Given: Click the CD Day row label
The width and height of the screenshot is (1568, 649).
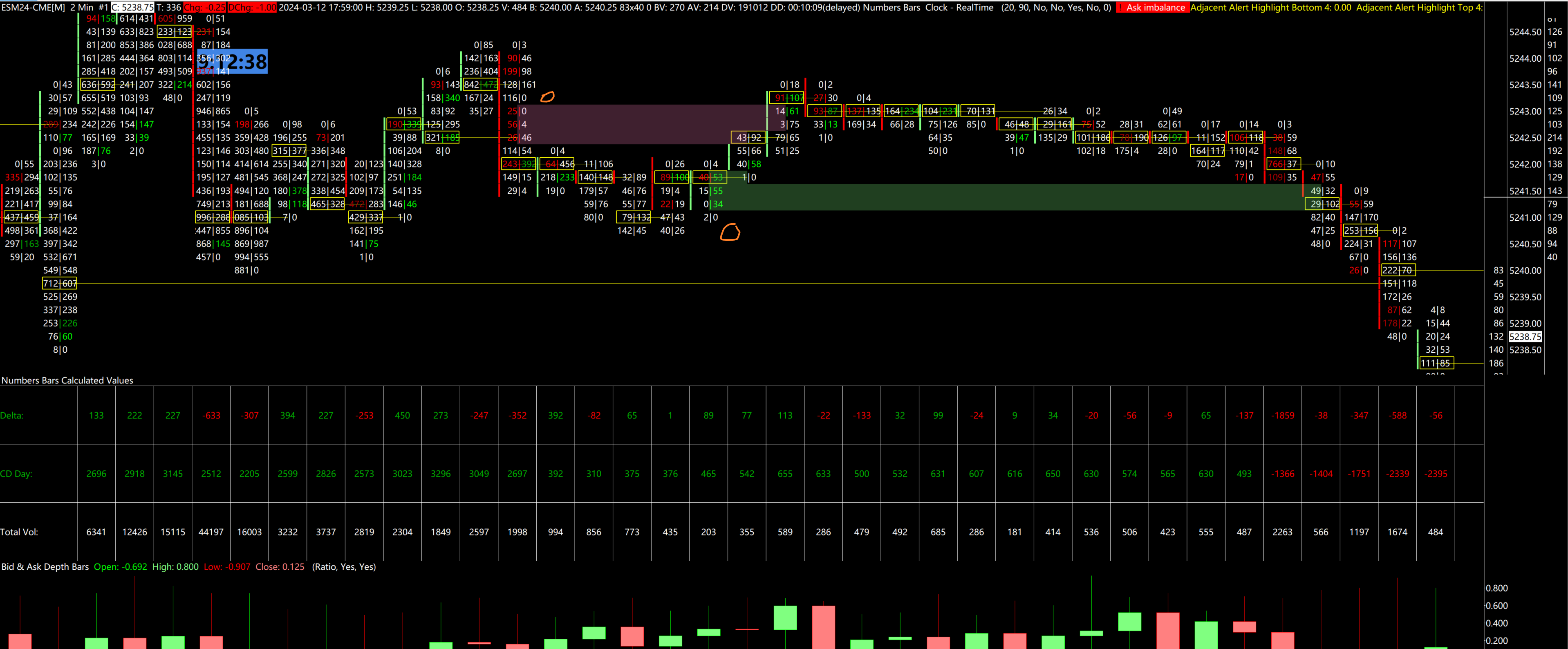Looking at the screenshot, I should [x=16, y=474].
